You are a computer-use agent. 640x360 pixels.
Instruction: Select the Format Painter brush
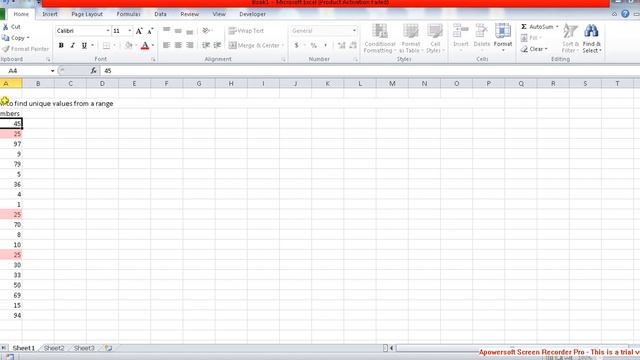(5, 49)
